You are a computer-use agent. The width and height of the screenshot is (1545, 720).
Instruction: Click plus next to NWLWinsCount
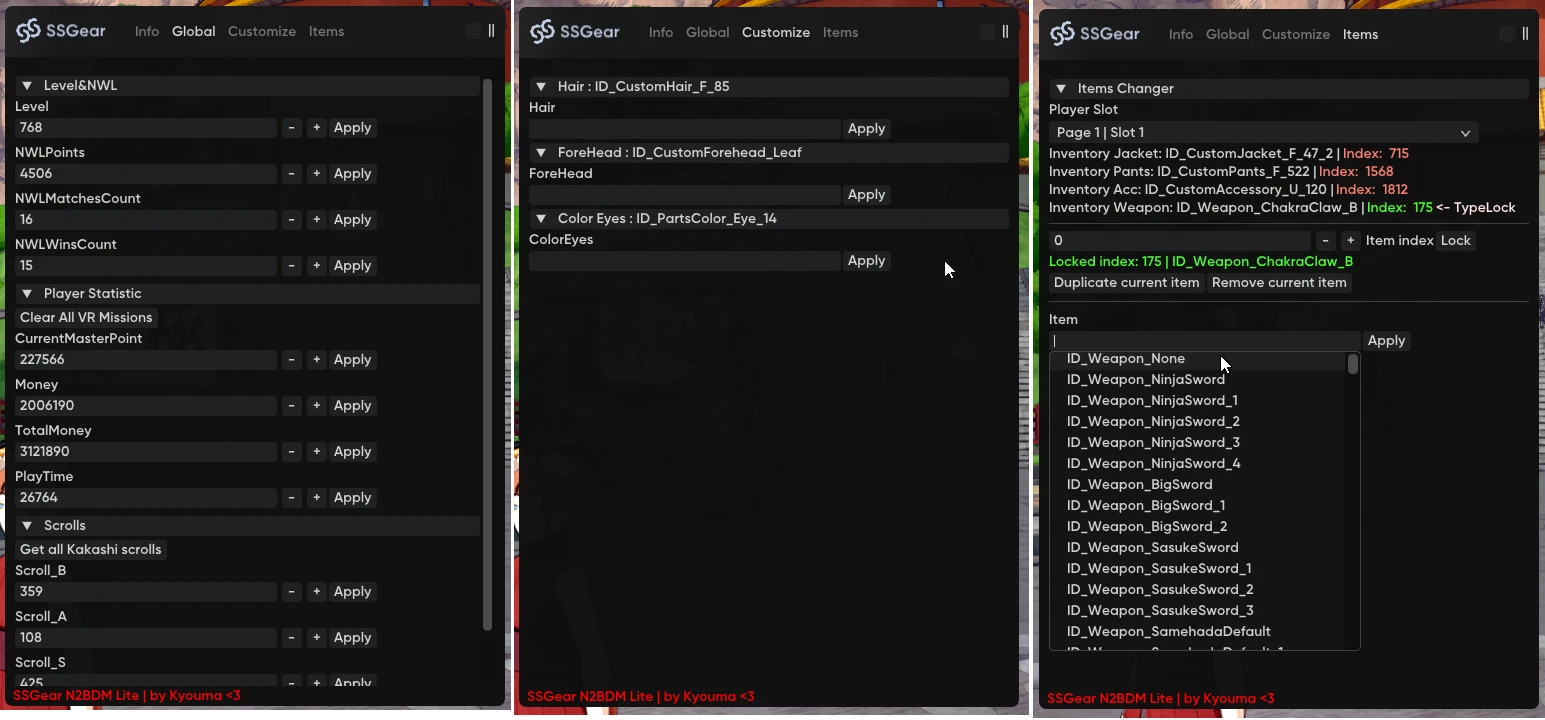316,266
